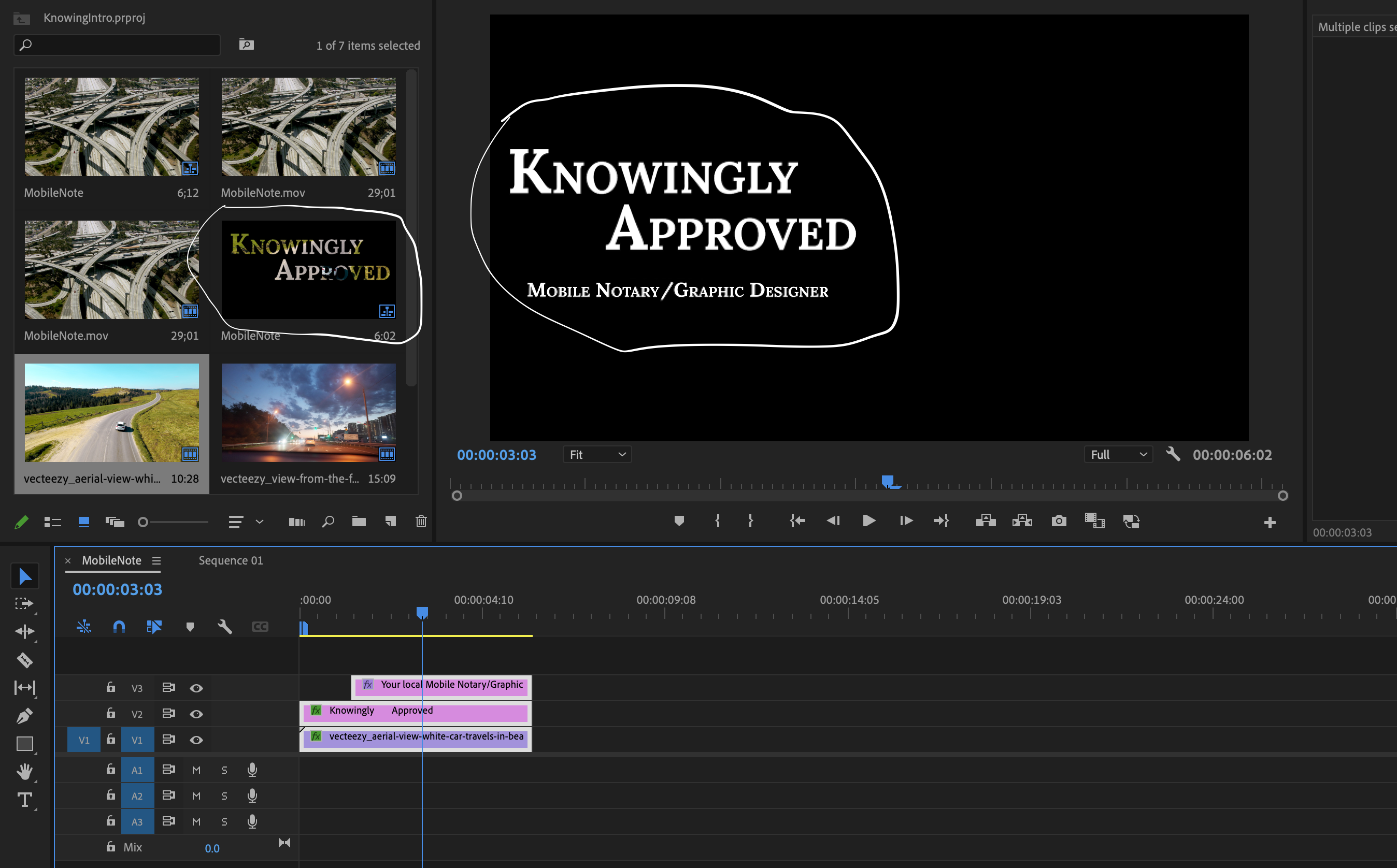Click the Captions CC icon in timeline
The width and height of the screenshot is (1397, 868).
pos(260,626)
